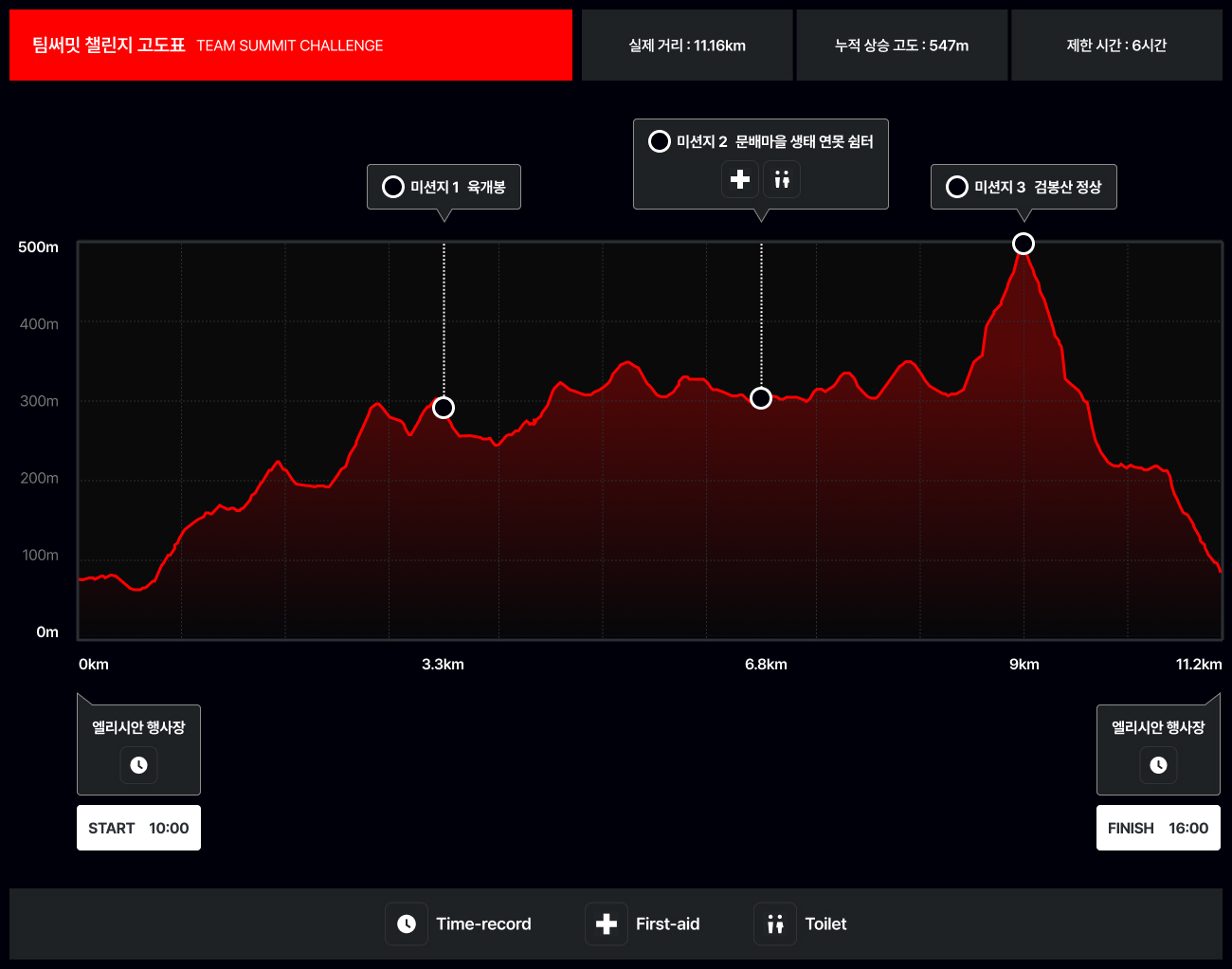Click the 11.2km distance label
Image resolution: width=1232 pixels, height=969 pixels.
pyautogui.click(x=1199, y=665)
